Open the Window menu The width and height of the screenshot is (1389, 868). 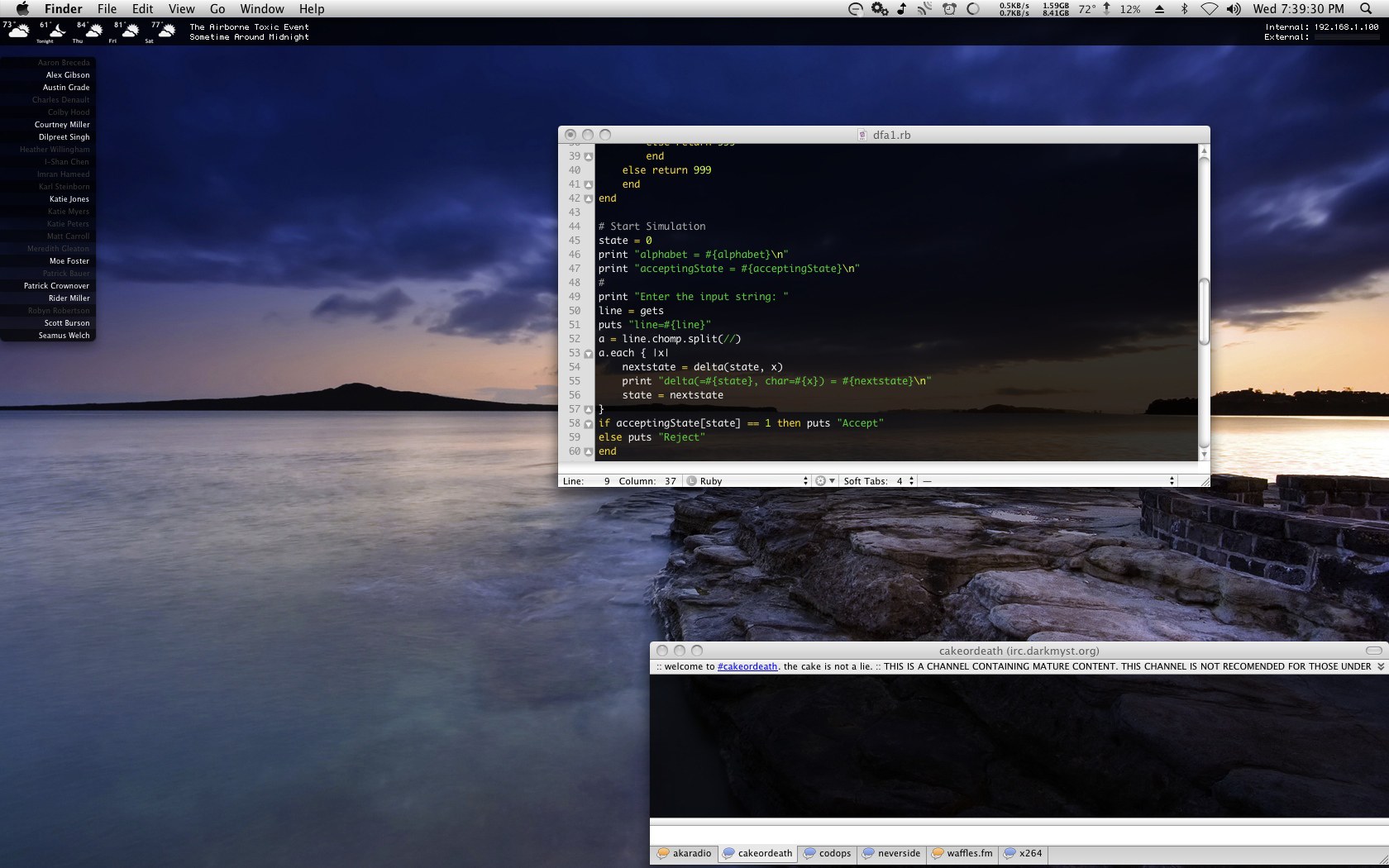pyautogui.click(x=262, y=9)
